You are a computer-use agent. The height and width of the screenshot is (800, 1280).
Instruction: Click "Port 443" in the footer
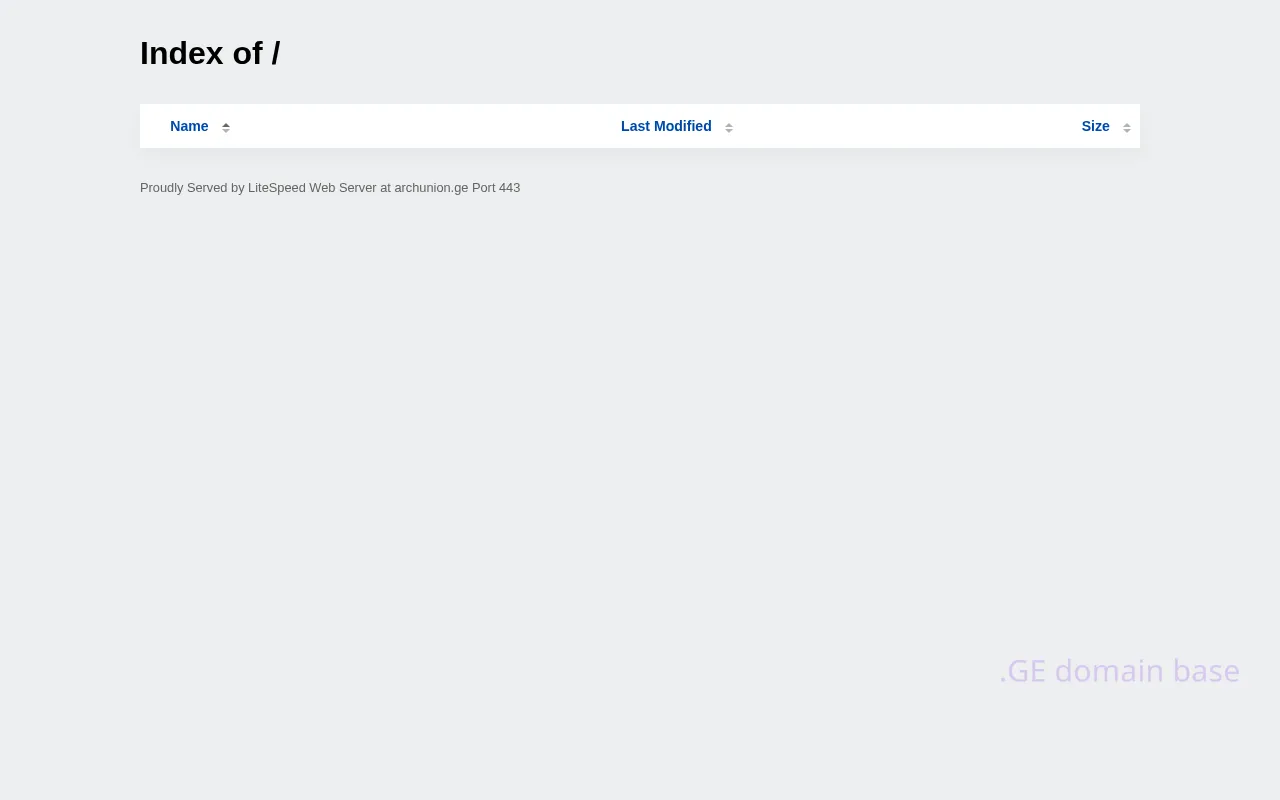496,188
